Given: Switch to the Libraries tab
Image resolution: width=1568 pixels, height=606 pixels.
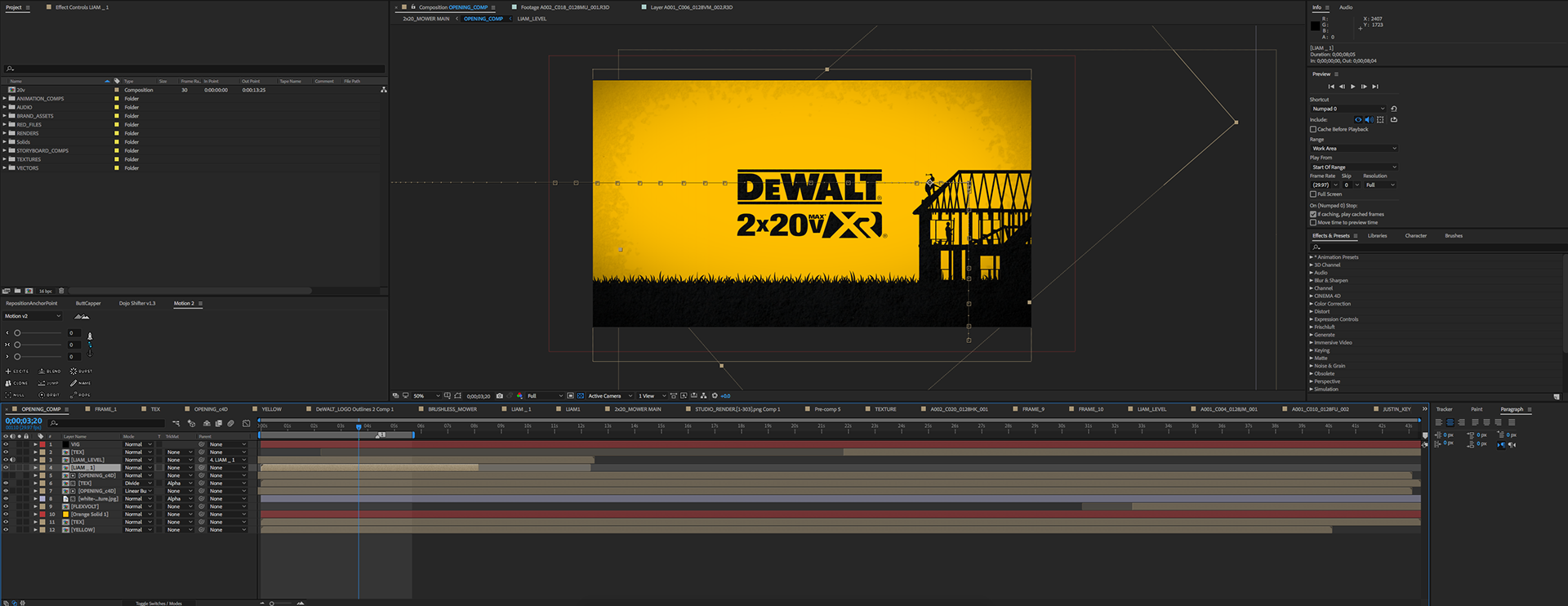Looking at the screenshot, I should coord(1377,236).
